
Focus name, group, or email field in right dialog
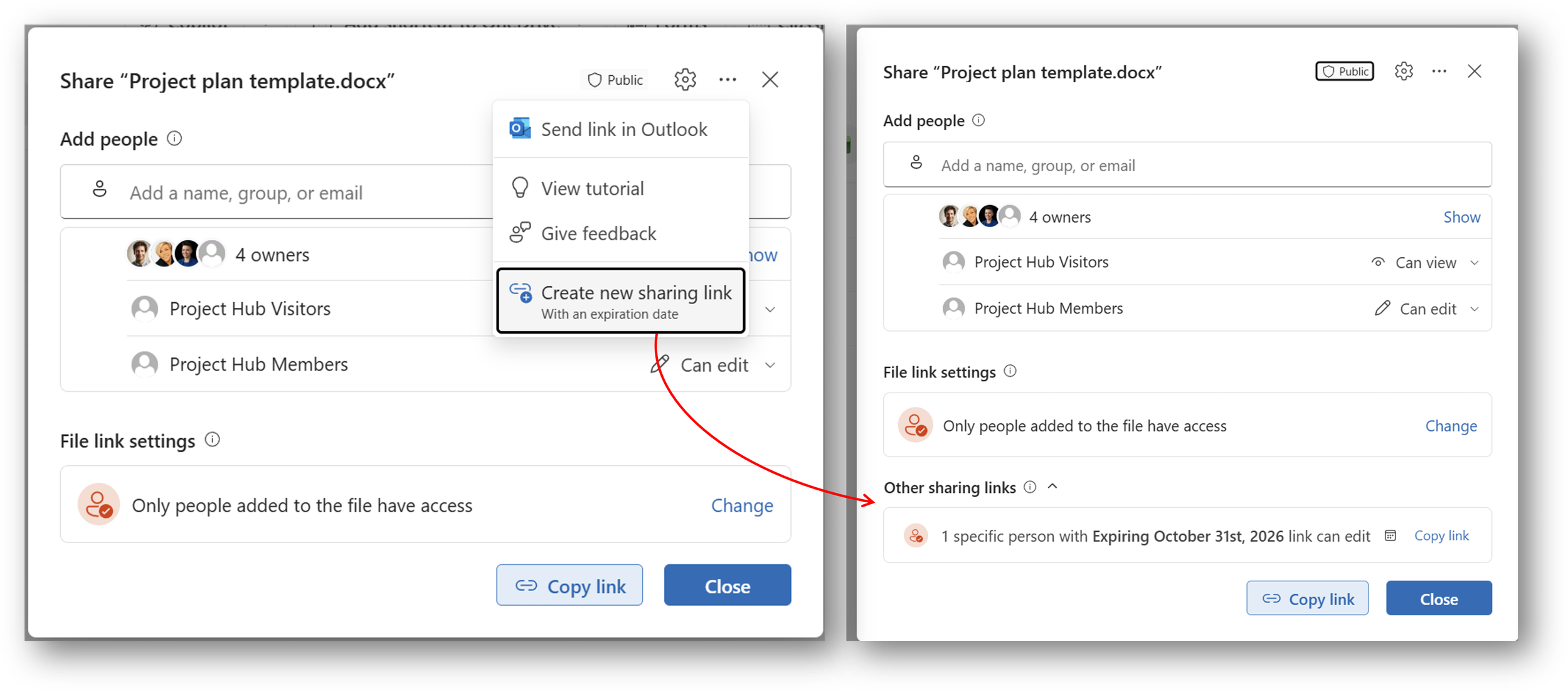click(1187, 165)
